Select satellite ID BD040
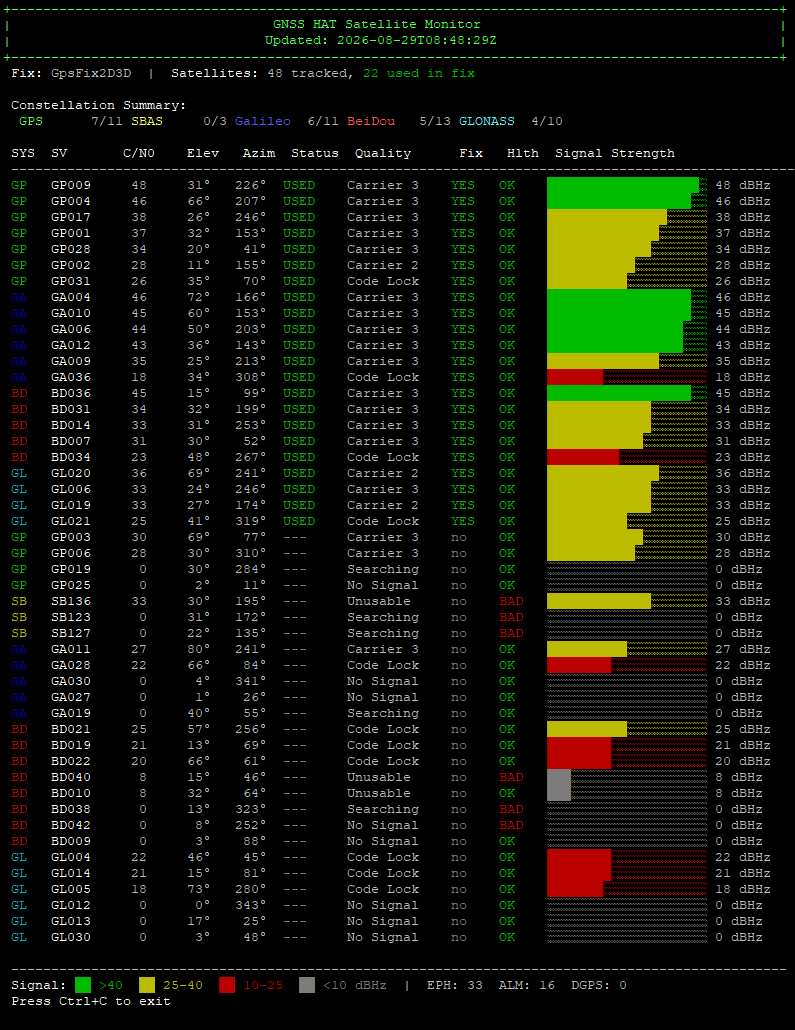Image resolution: width=795 pixels, height=1030 pixels. tap(71, 777)
